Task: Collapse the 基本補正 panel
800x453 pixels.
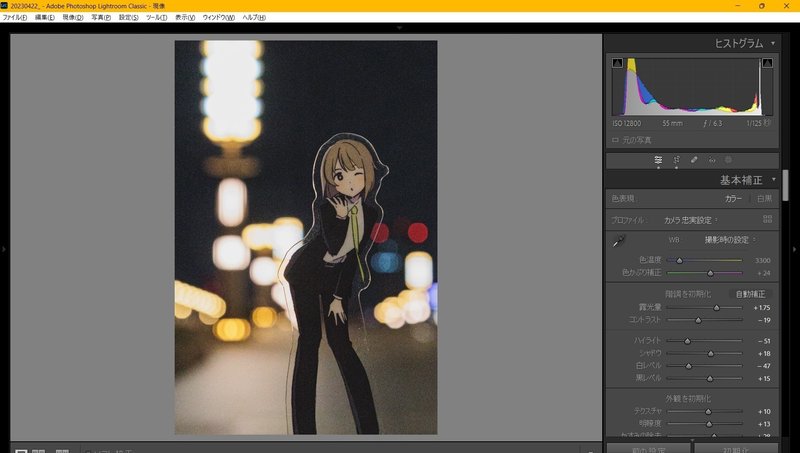Action: (x=773, y=180)
